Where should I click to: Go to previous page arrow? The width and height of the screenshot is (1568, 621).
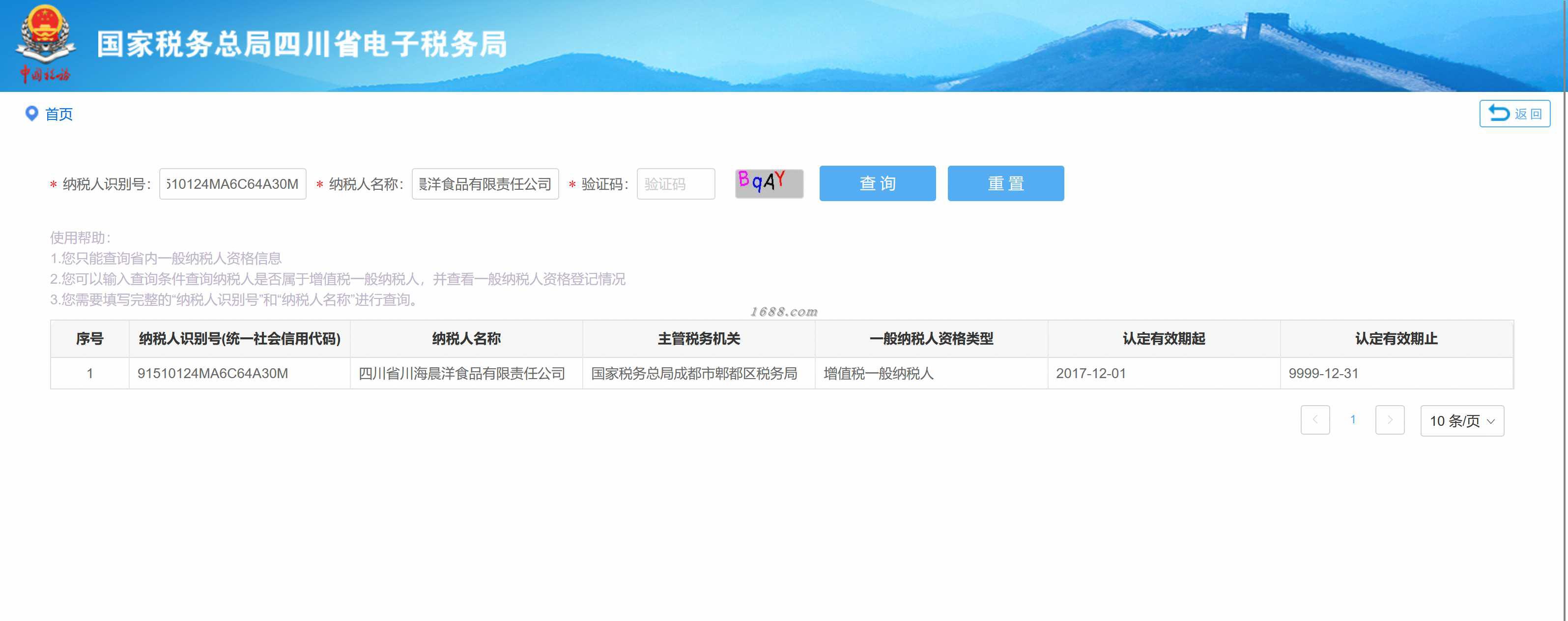(1315, 419)
